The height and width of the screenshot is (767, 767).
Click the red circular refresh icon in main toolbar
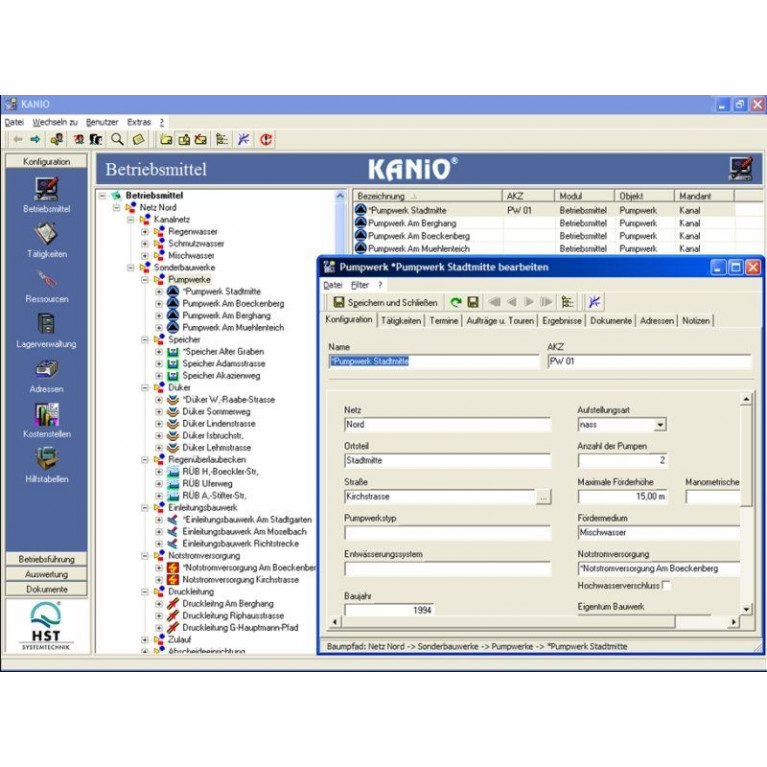tap(266, 139)
